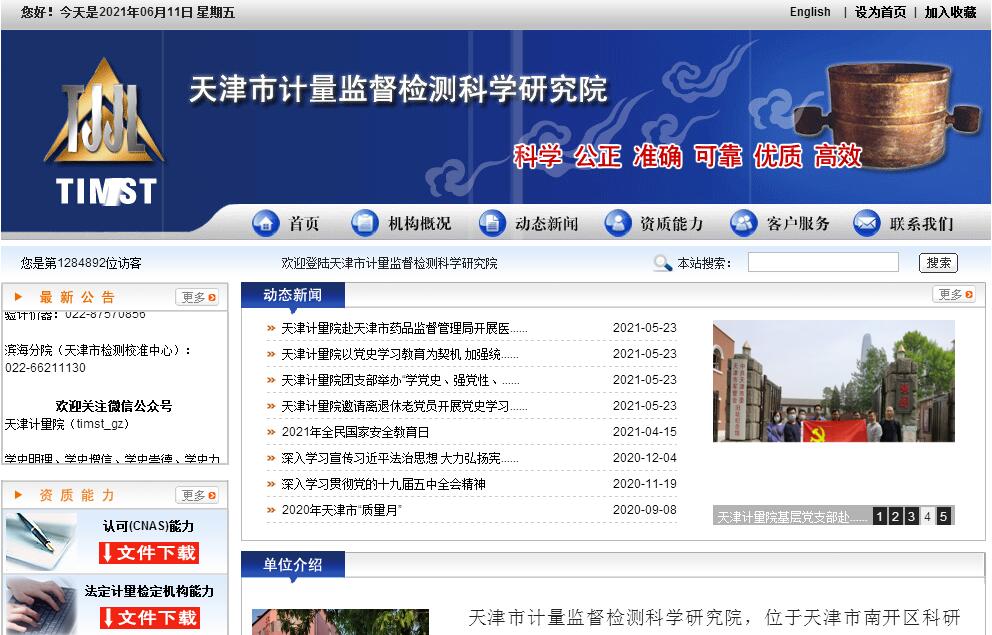Download the 认可(CNAS)能力 file
The height and width of the screenshot is (635, 992).
point(149,553)
